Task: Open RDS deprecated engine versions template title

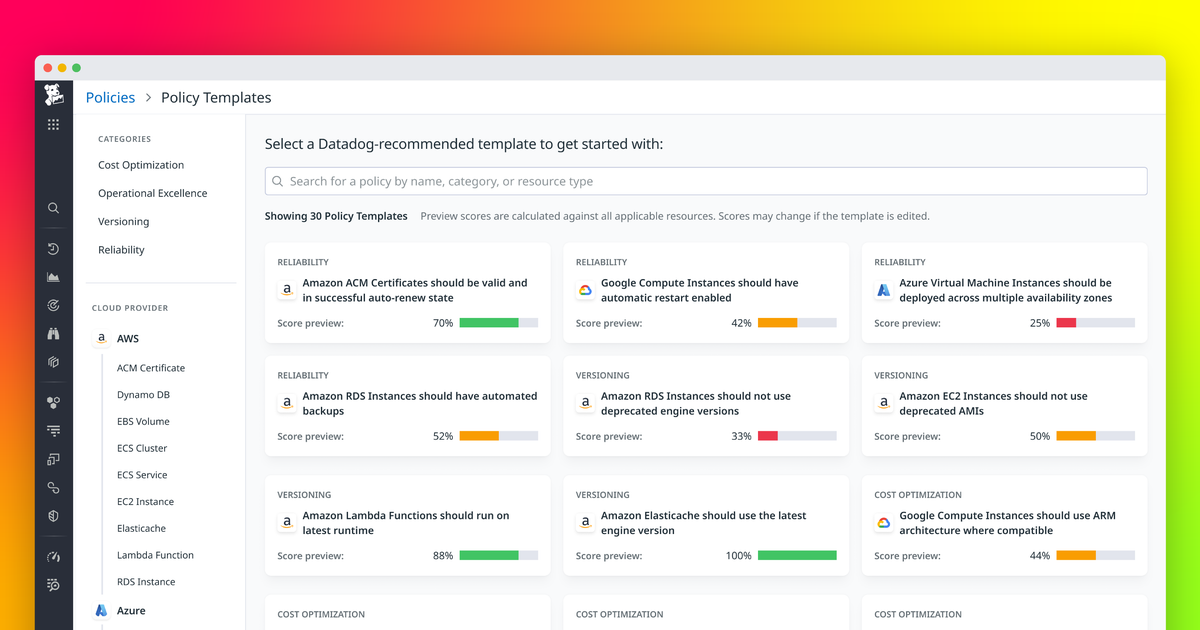Action: point(696,404)
